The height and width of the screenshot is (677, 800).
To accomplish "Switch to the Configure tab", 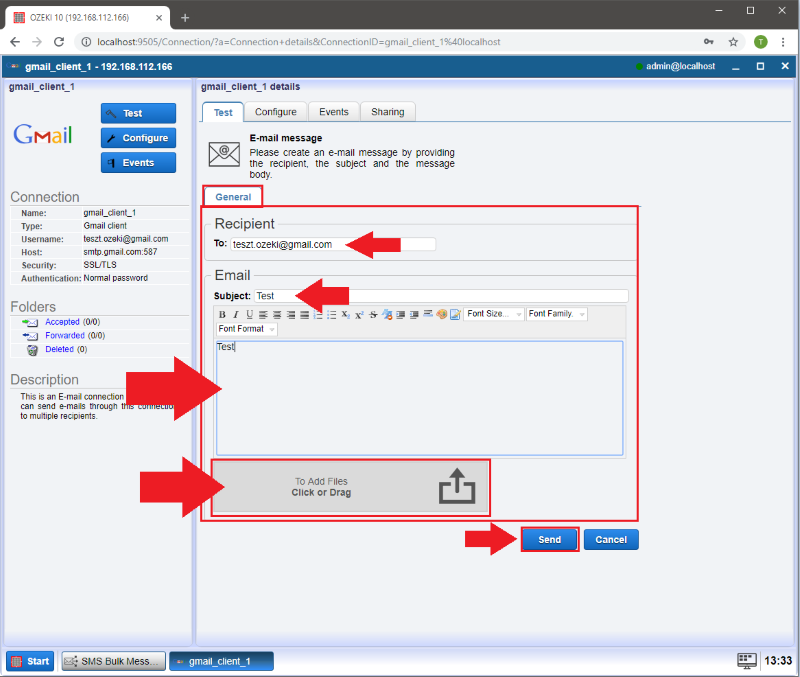I will [275, 112].
